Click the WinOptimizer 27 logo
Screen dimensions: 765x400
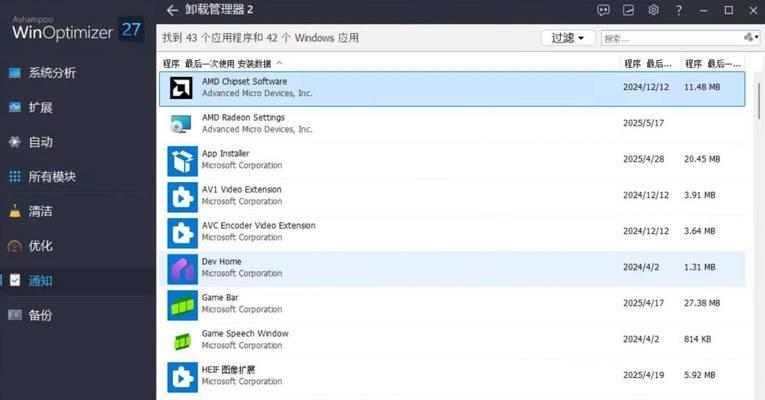coord(78,29)
